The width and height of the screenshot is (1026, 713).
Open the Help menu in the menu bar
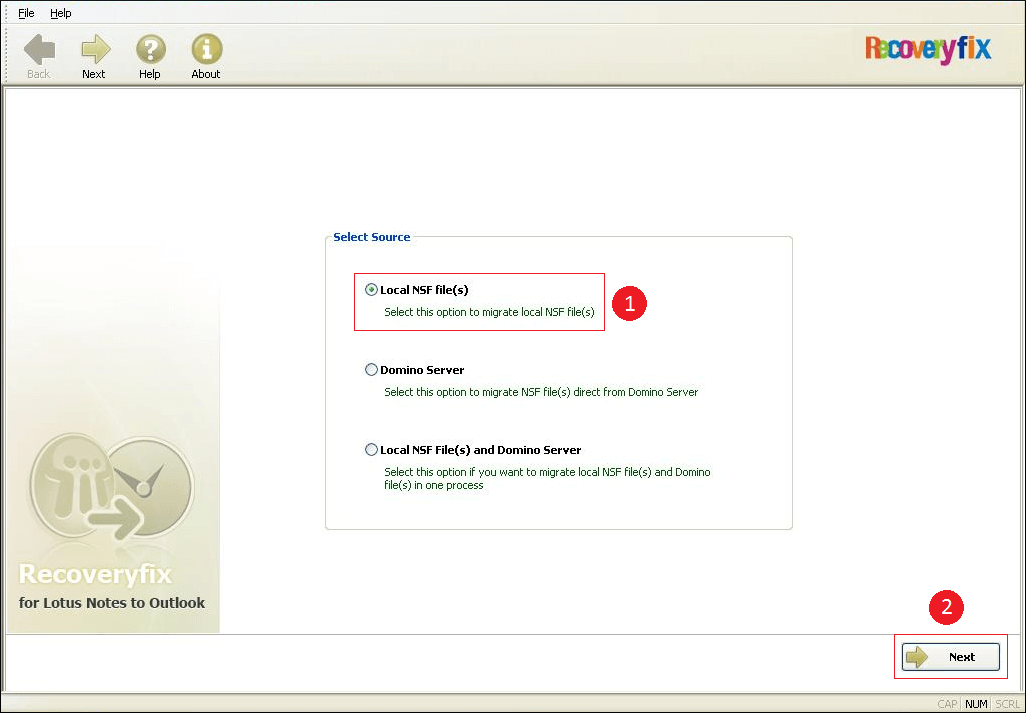point(61,13)
